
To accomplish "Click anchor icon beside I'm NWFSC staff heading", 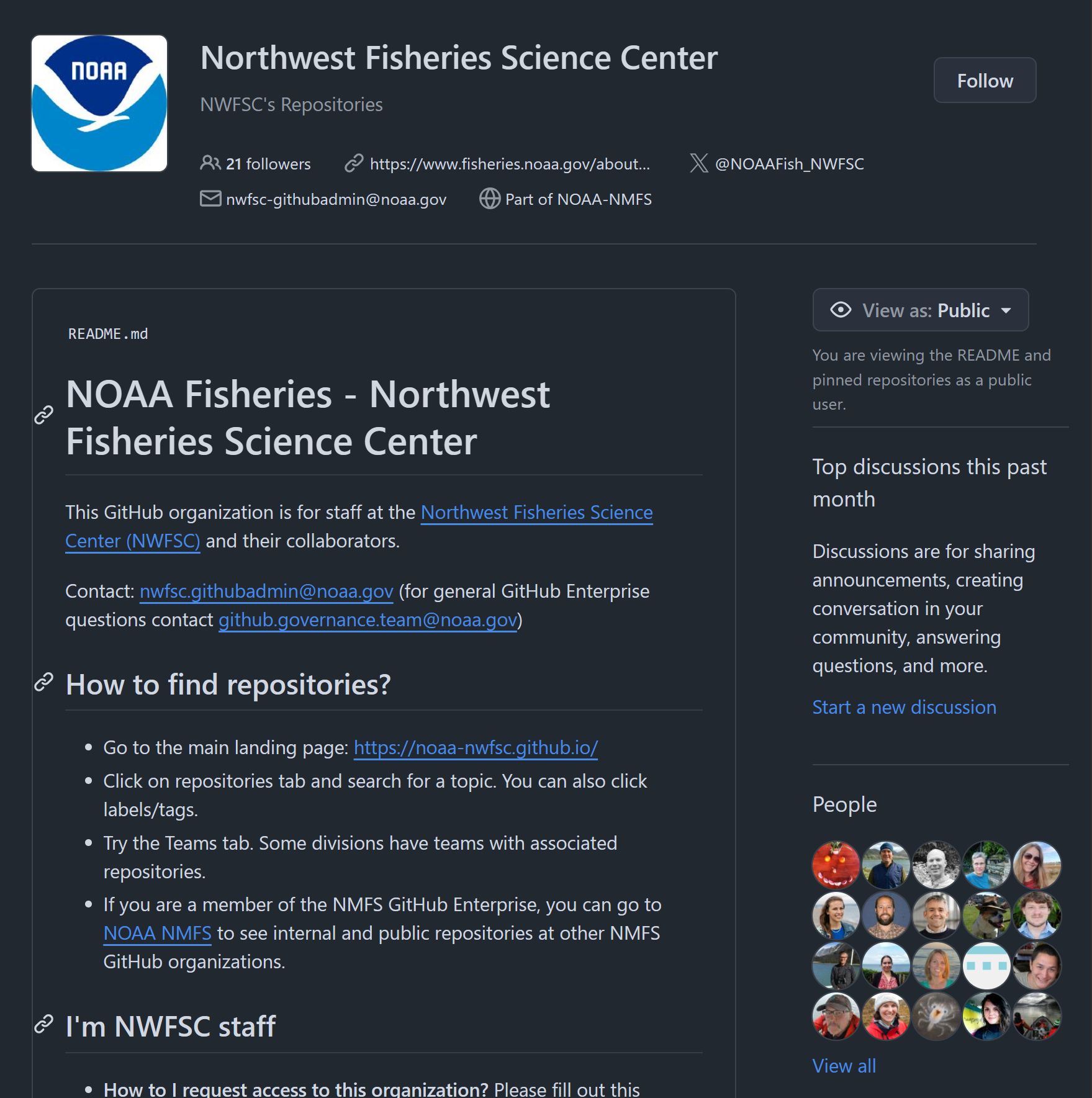I will click(x=43, y=1024).
